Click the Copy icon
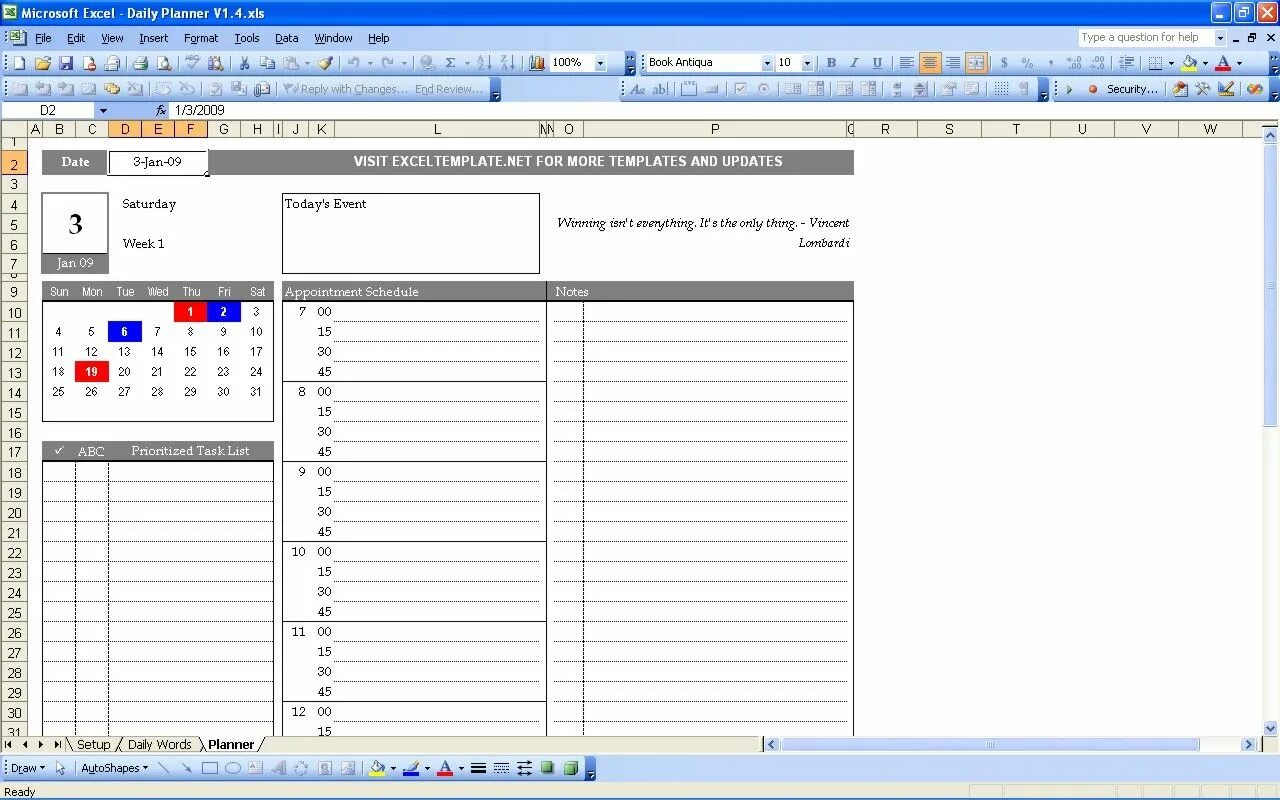1280x800 pixels. [x=267, y=63]
